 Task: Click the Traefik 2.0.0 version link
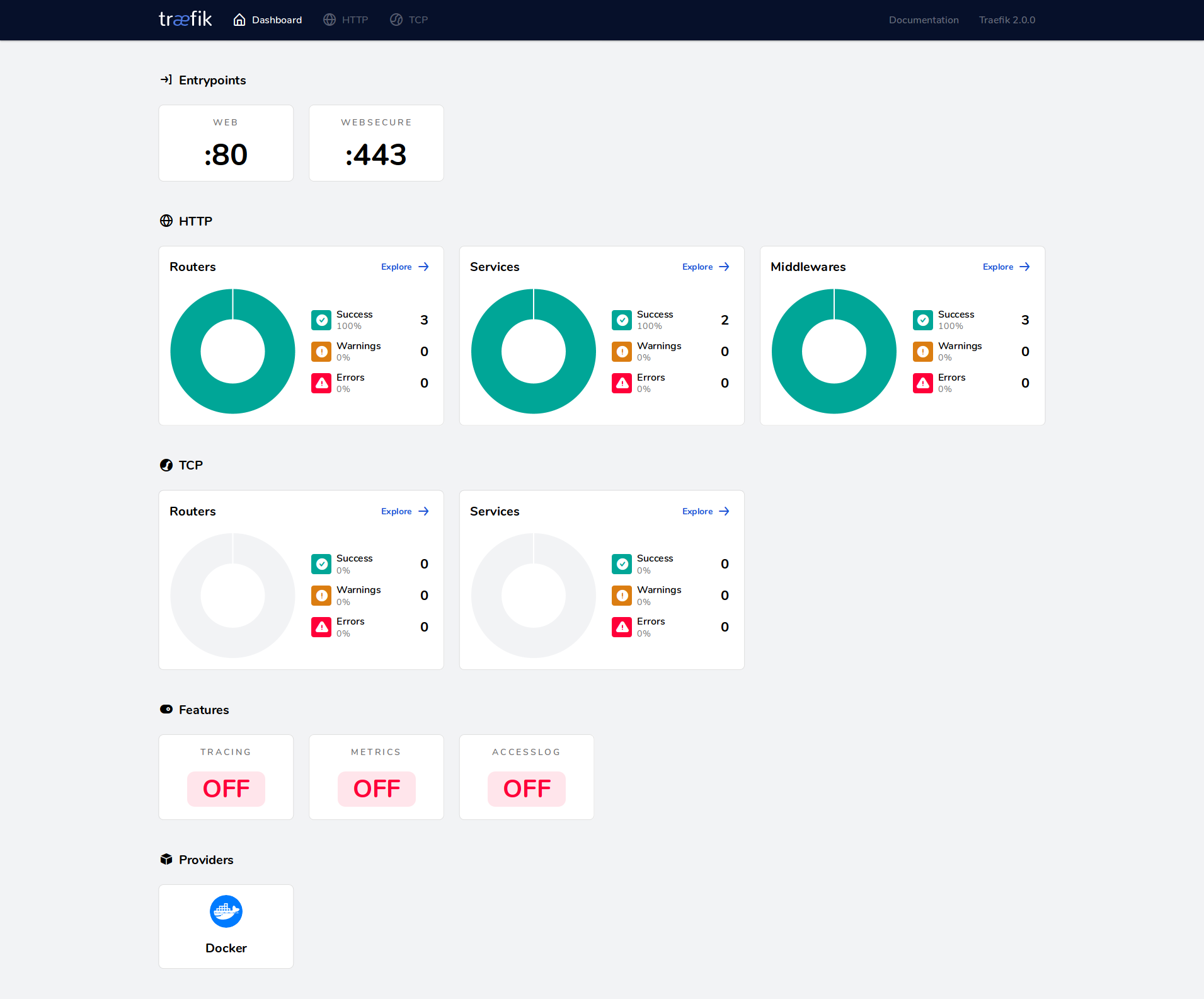click(x=1007, y=20)
